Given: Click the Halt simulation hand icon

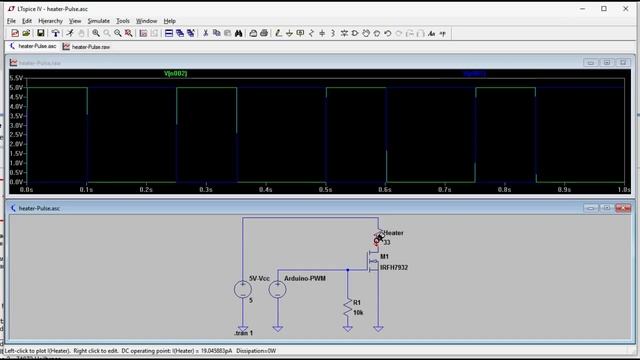Looking at the screenshot, I should [81, 33].
